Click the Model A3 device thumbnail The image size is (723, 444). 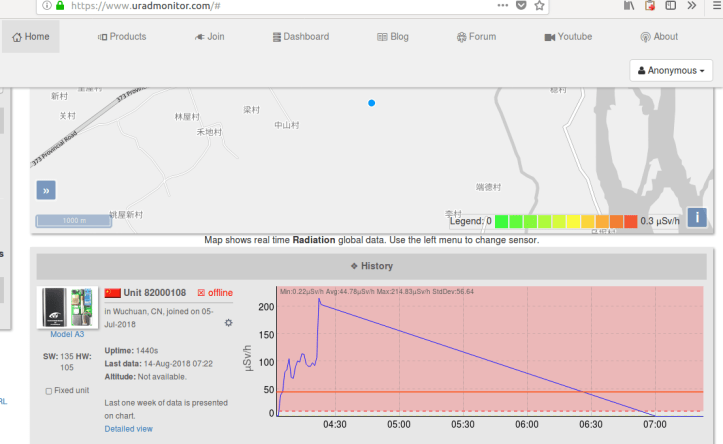[x=67, y=308]
